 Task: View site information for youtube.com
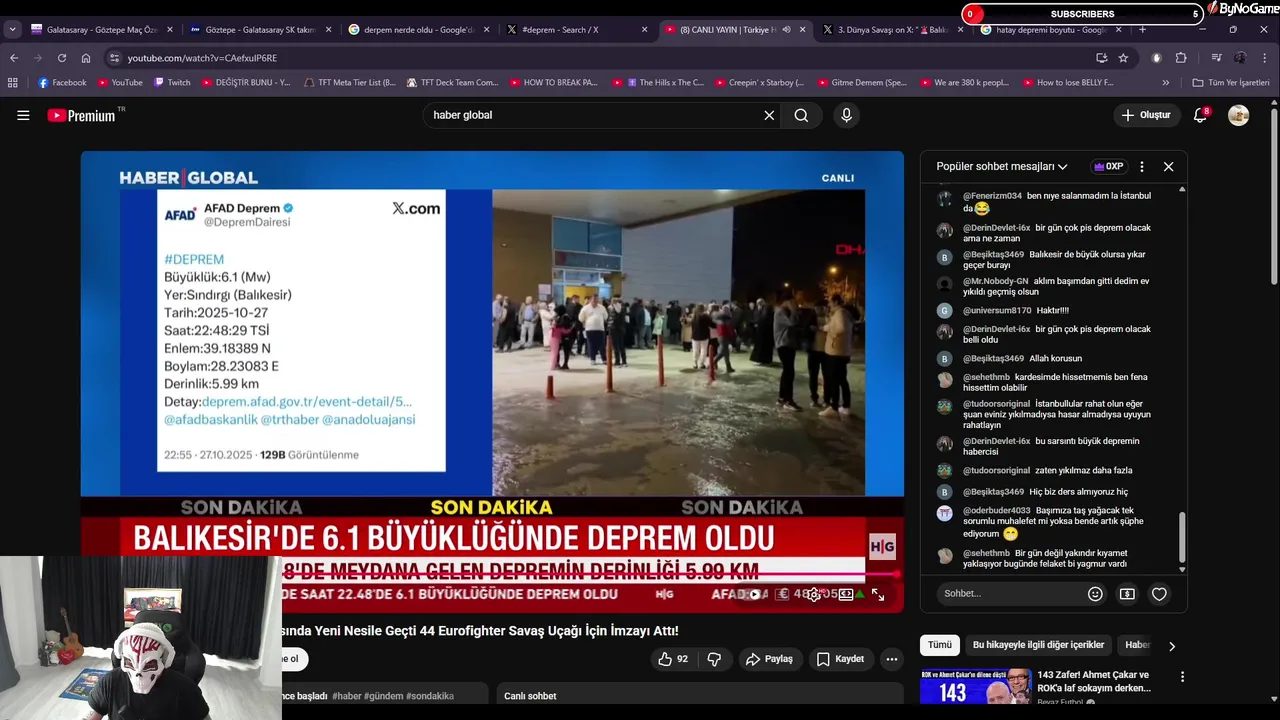(x=114, y=58)
